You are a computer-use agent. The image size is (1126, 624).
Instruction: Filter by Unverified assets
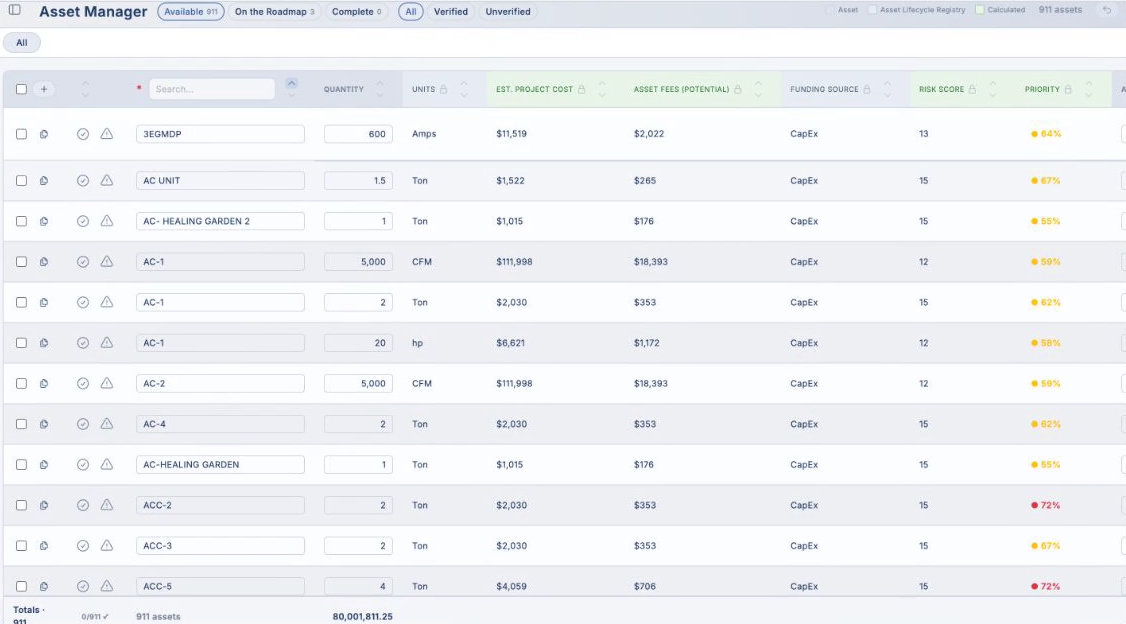508,11
